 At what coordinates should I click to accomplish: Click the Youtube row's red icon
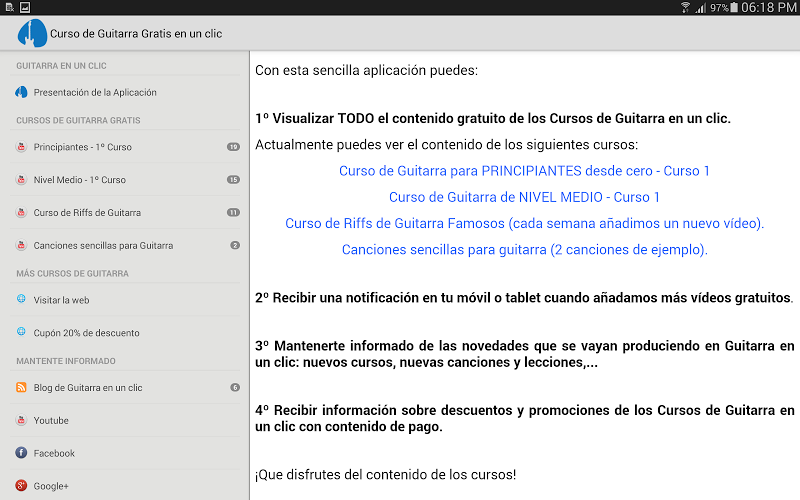point(21,420)
